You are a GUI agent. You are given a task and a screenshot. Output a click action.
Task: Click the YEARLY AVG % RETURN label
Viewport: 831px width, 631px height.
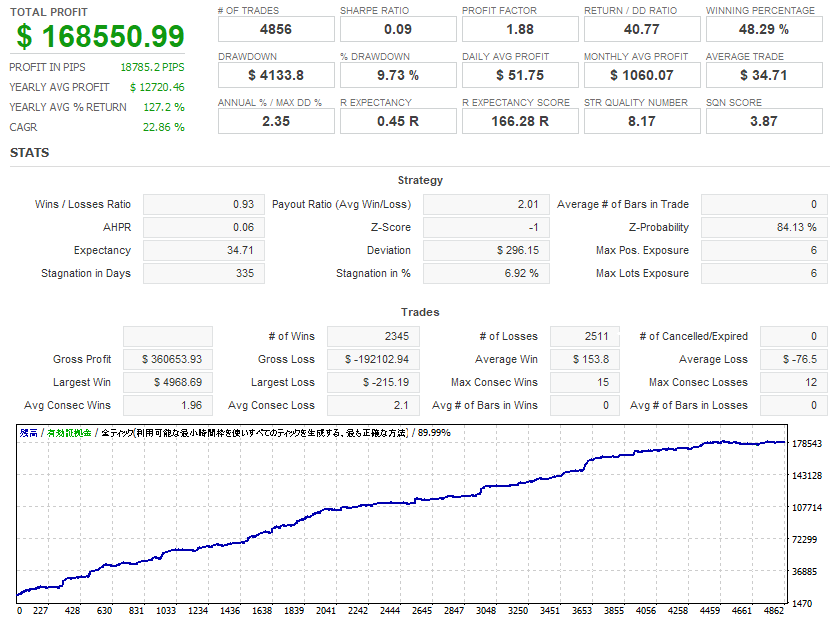(x=68, y=108)
